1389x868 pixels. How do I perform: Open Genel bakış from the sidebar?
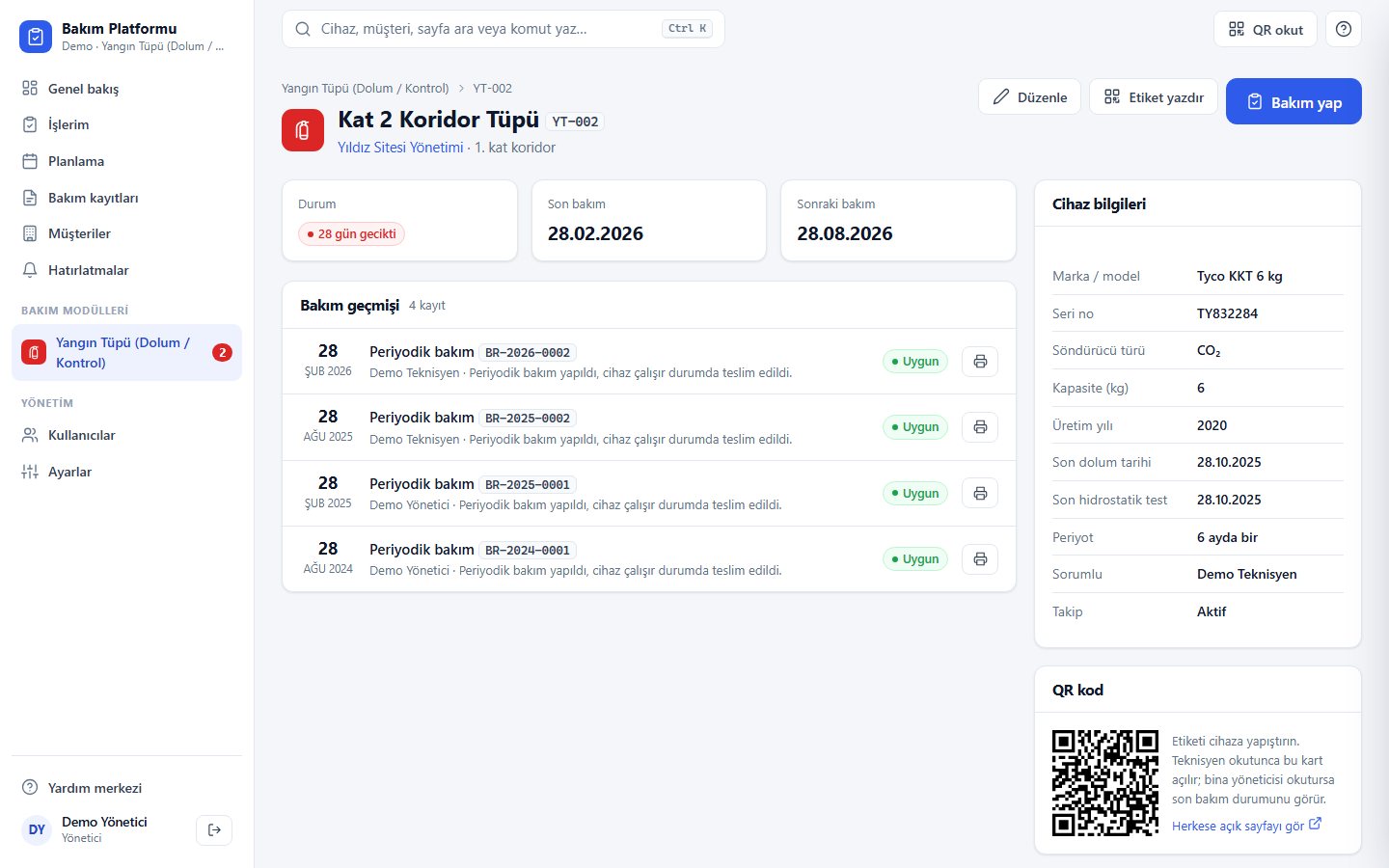(126, 89)
